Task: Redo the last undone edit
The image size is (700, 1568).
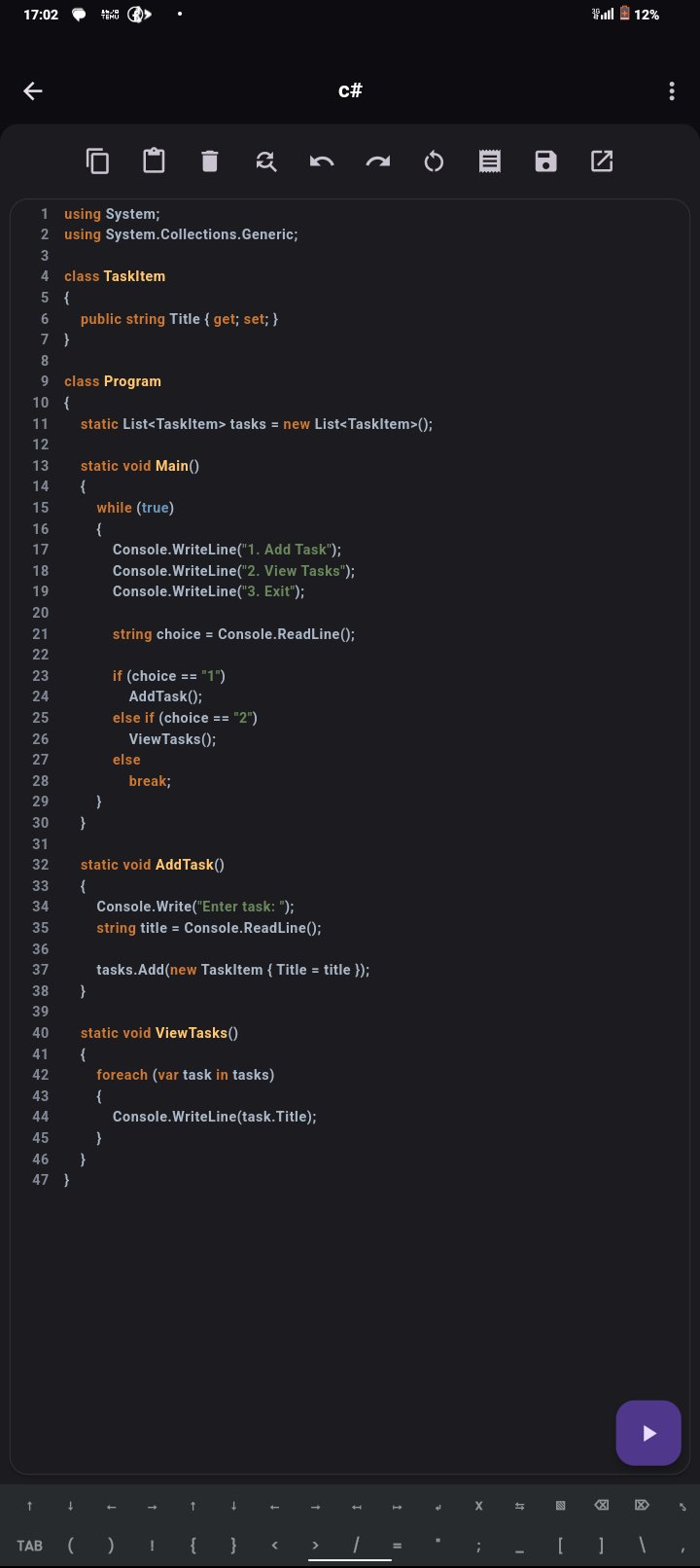Action: [377, 161]
